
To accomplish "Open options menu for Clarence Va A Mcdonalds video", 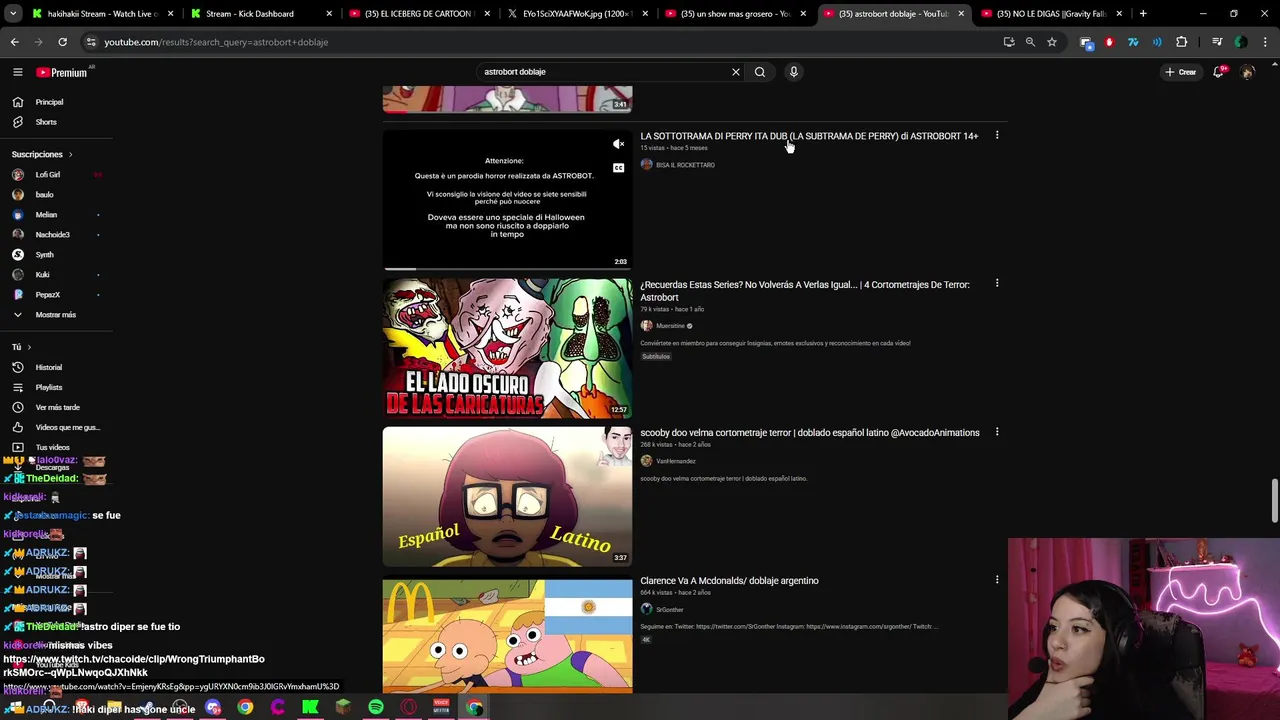I will [x=996, y=579].
